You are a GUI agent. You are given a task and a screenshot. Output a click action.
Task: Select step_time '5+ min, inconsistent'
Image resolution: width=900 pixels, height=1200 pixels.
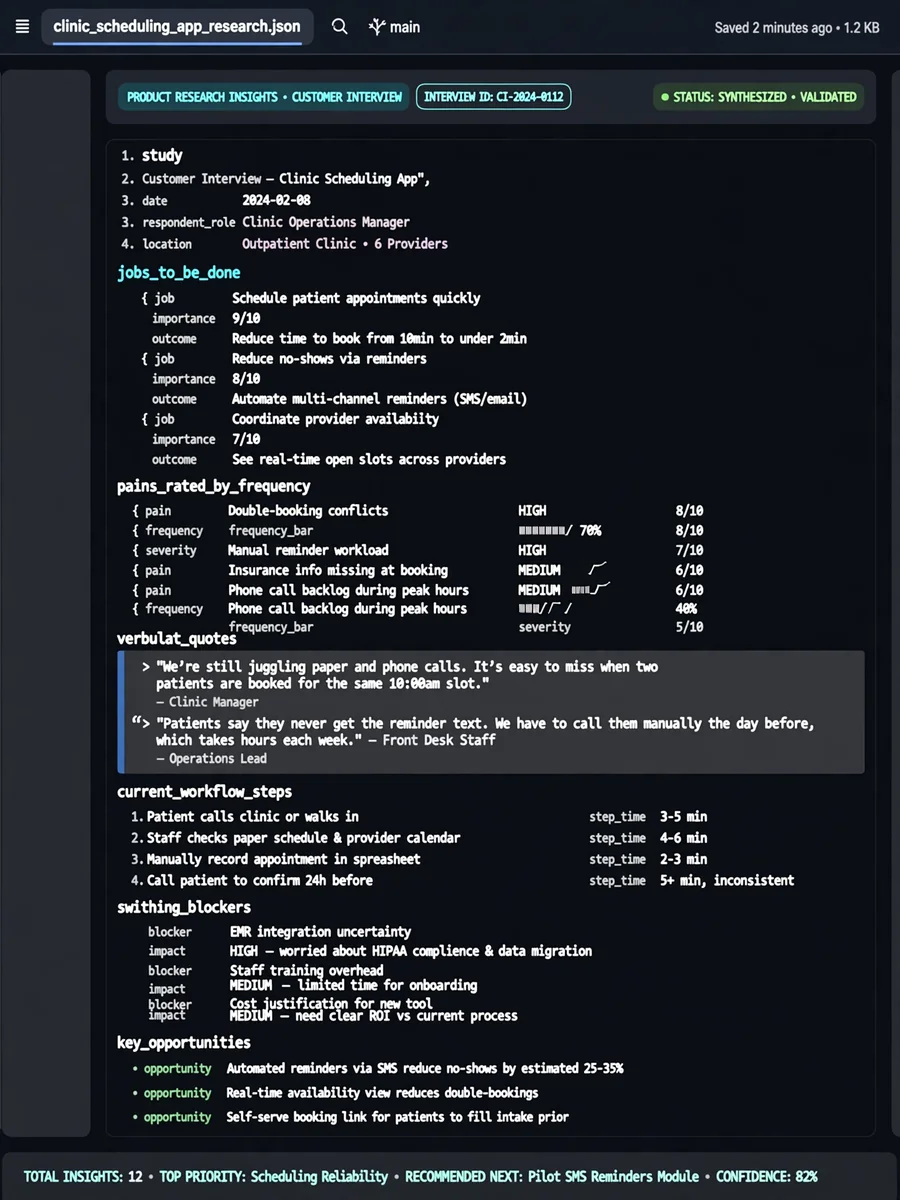click(726, 880)
